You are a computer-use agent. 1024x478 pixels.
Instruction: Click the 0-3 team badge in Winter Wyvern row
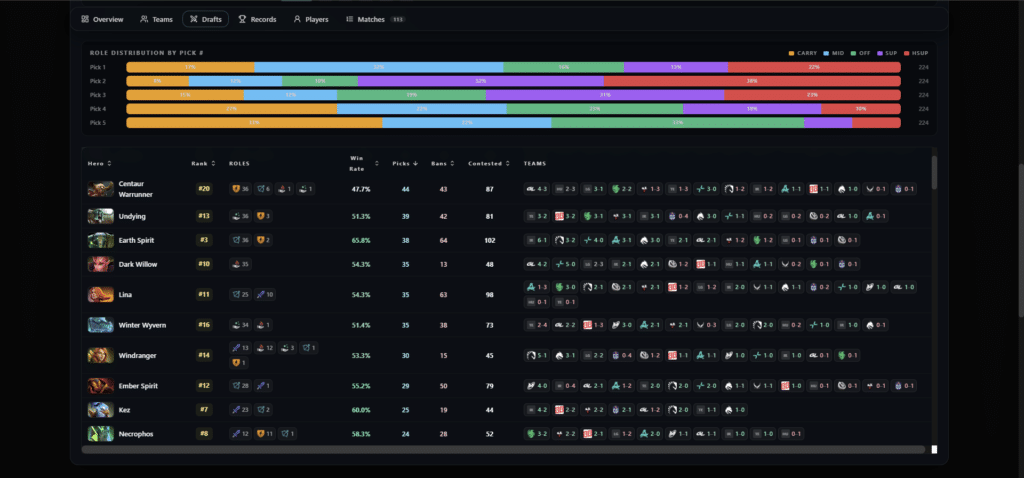click(706, 325)
